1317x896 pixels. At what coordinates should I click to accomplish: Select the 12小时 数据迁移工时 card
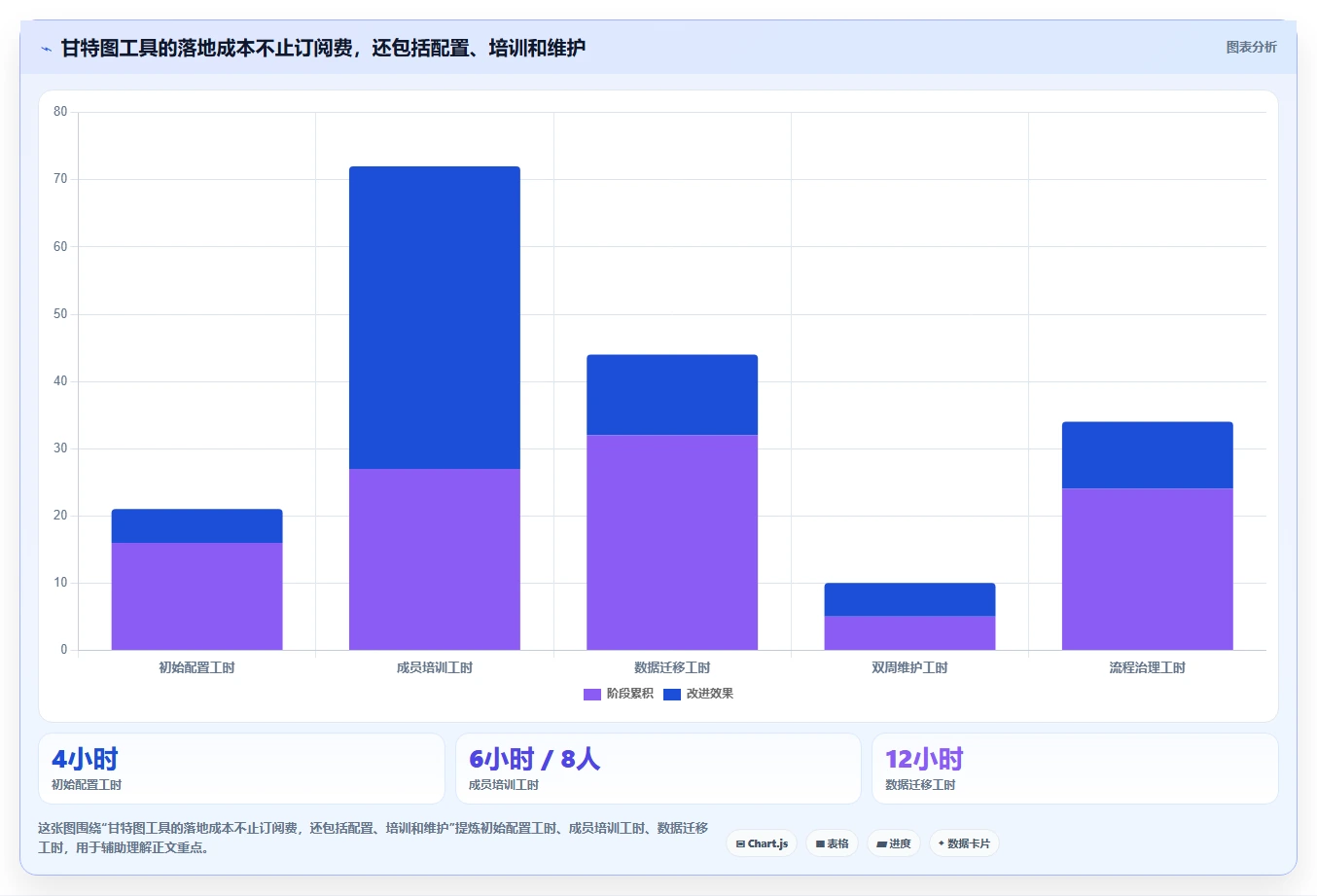point(1075,769)
